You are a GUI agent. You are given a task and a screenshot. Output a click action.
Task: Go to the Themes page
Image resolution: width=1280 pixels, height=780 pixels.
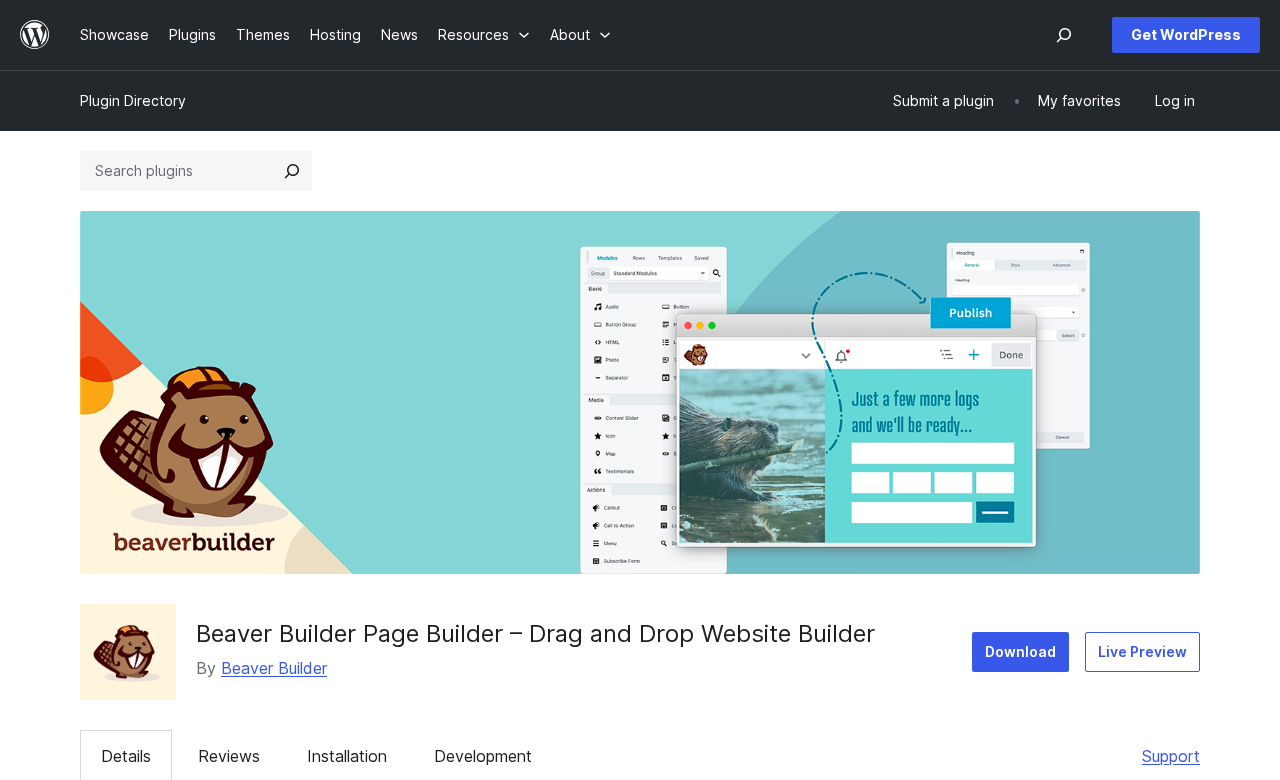[x=263, y=35]
